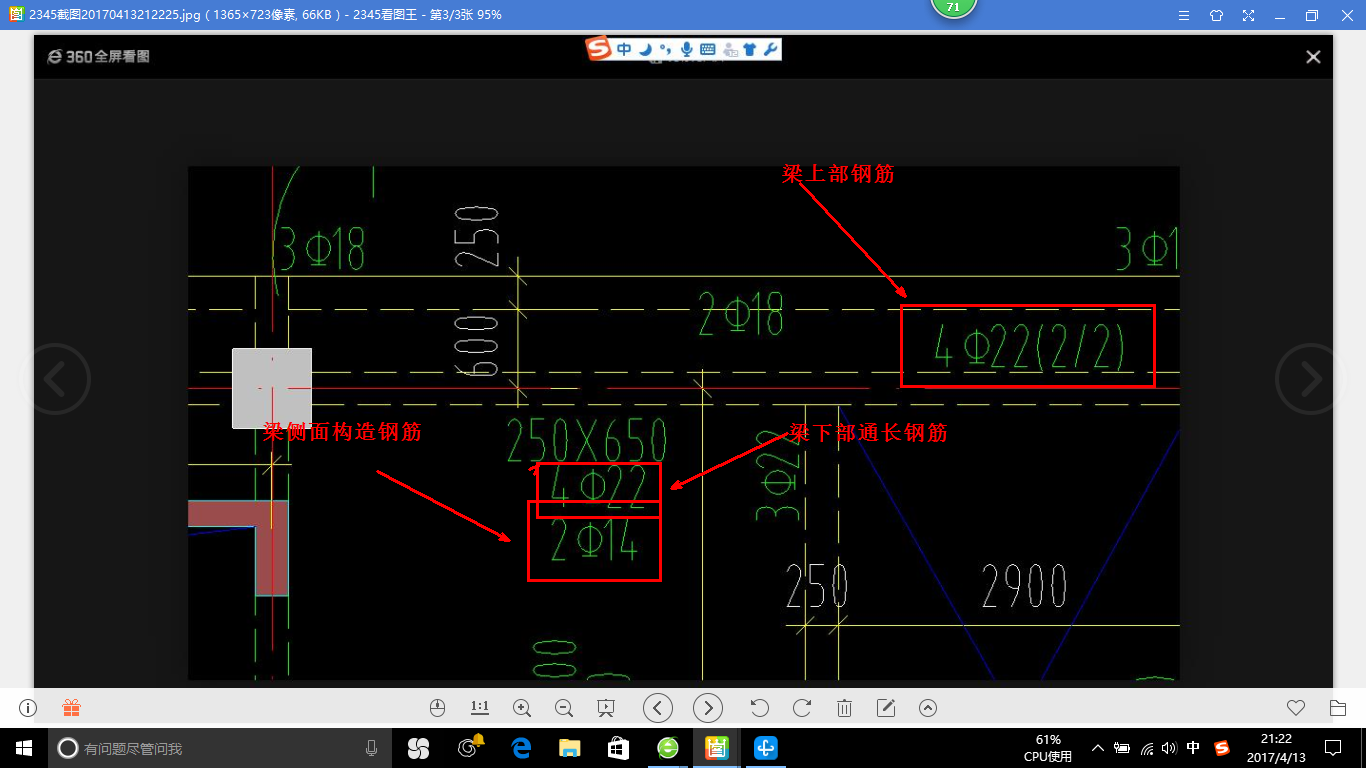Zoom in on the image

tap(522, 708)
